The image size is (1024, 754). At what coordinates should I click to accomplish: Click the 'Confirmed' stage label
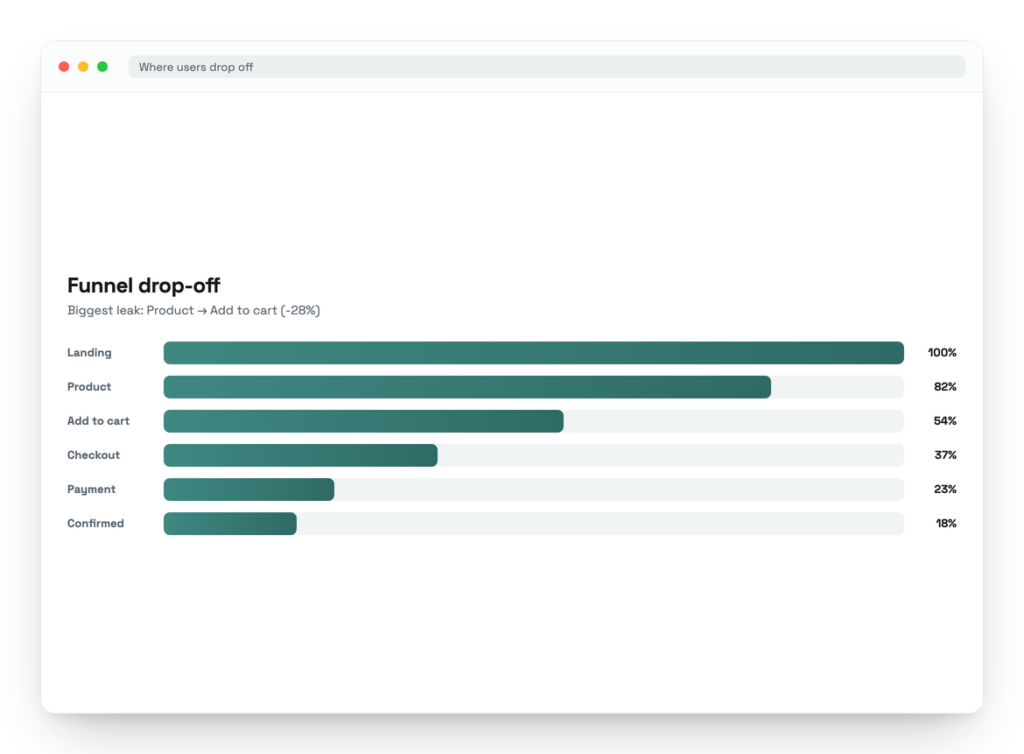click(95, 524)
